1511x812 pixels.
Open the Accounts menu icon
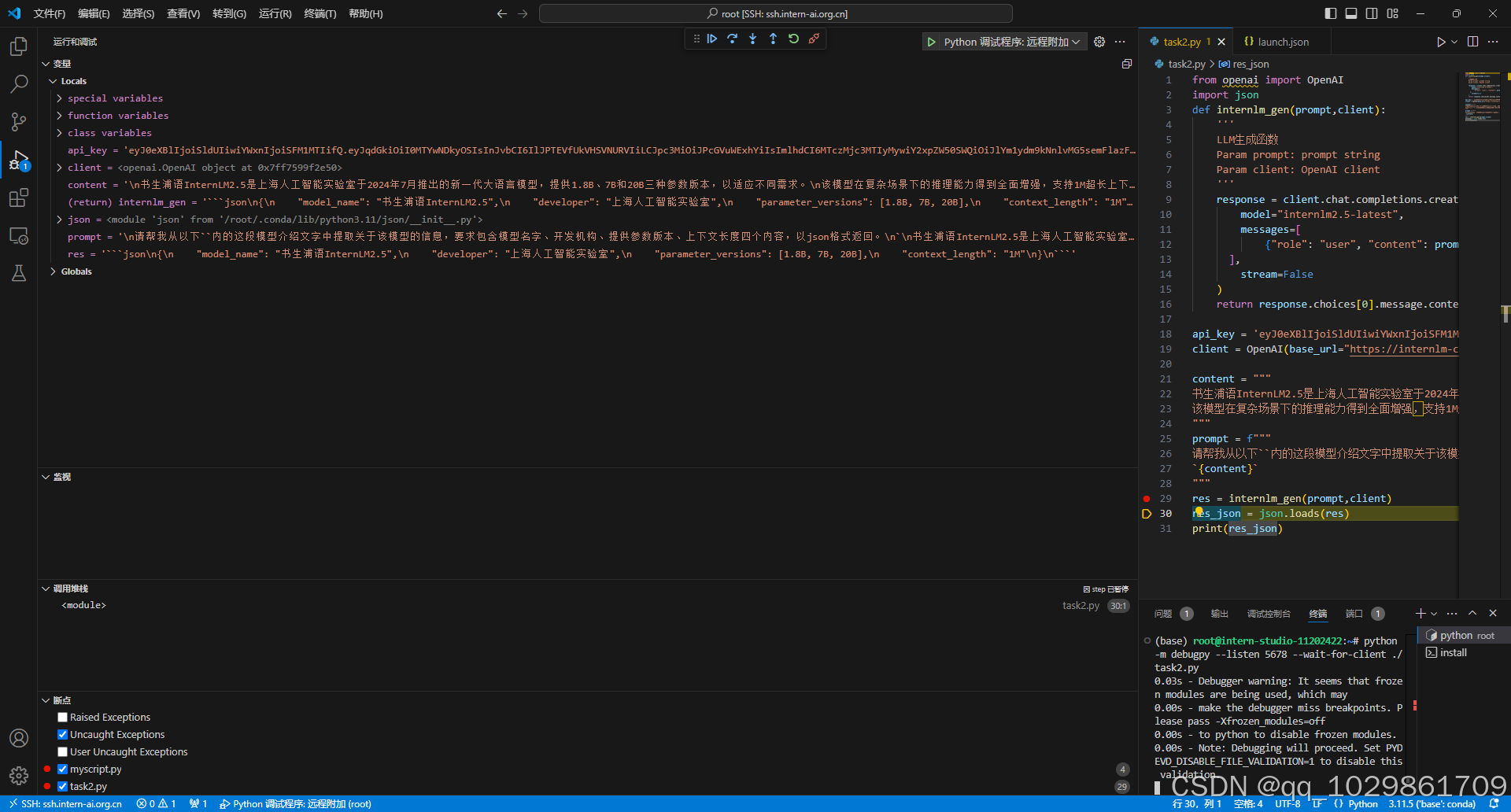click(19, 738)
